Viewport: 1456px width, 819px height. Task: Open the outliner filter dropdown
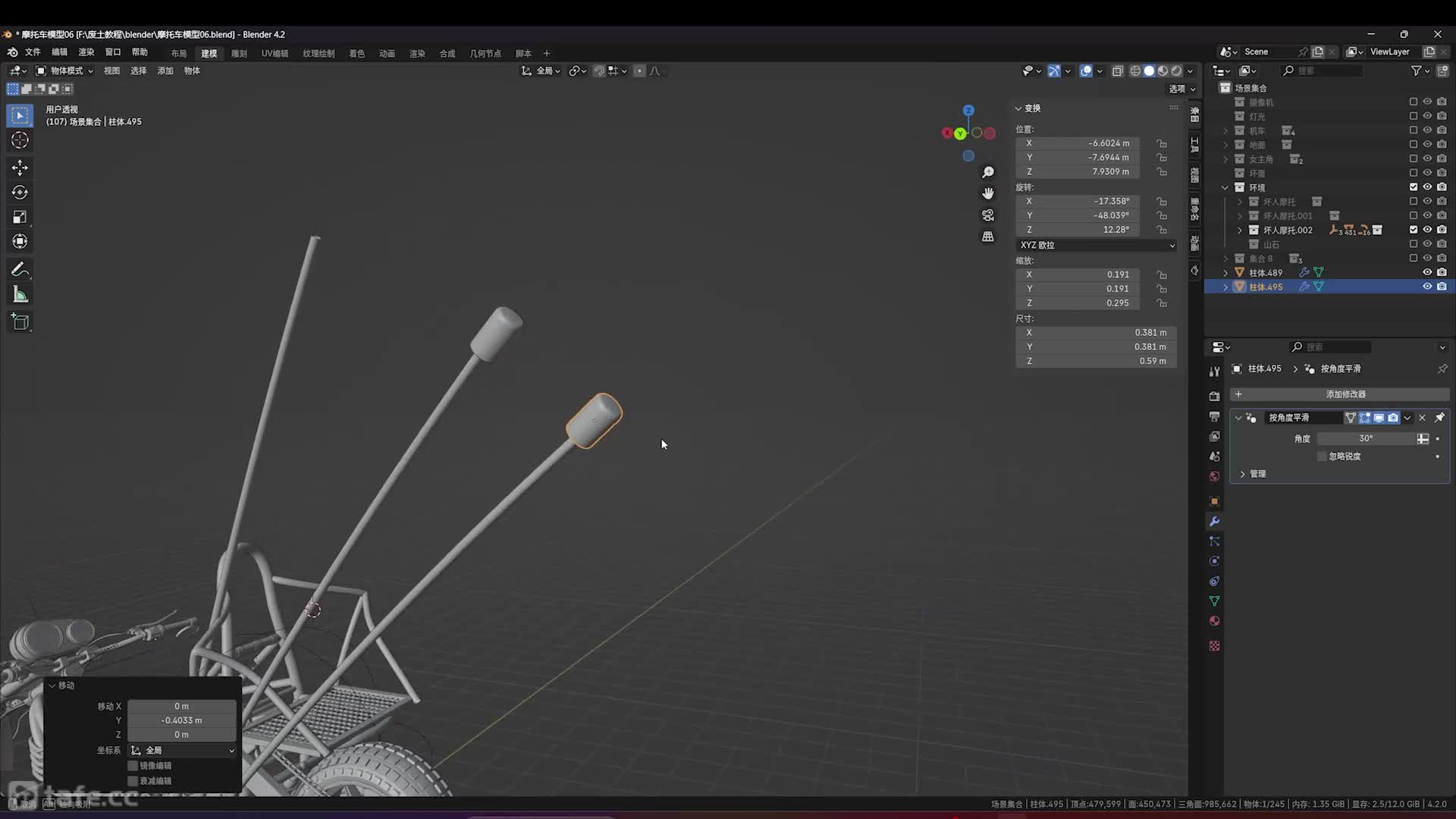(x=1420, y=71)
